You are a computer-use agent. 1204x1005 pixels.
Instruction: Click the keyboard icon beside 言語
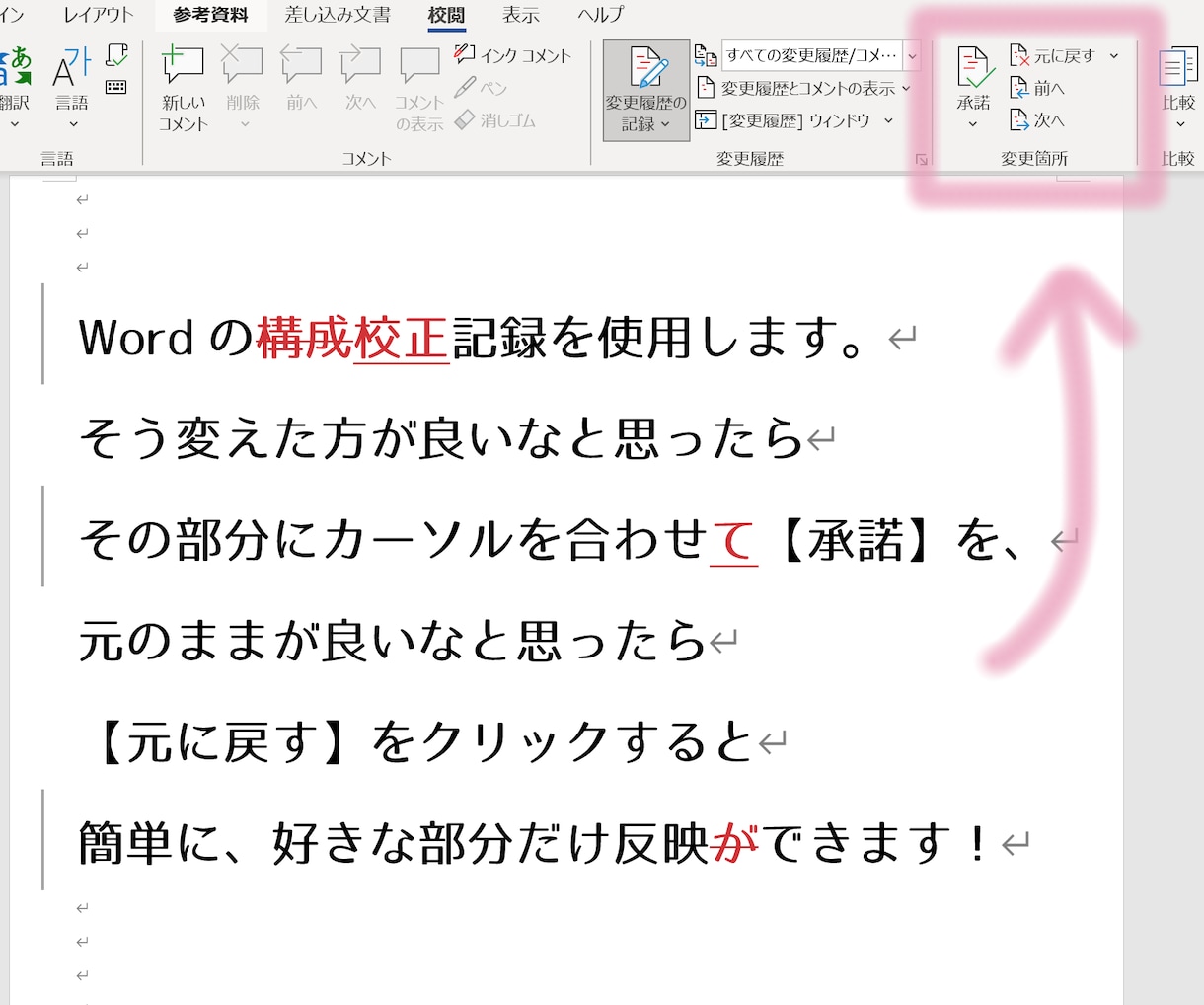[116, 87]
